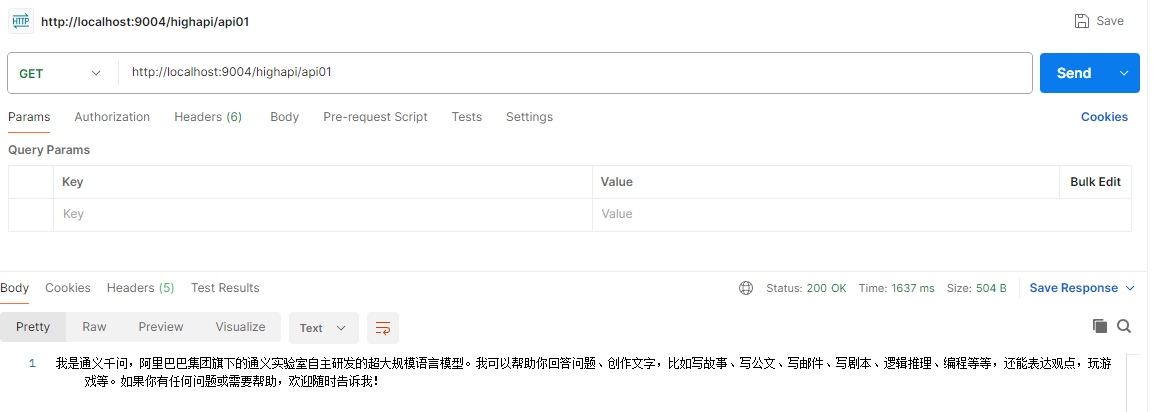Open search in response with magnifier icon

pos(1124,326)
